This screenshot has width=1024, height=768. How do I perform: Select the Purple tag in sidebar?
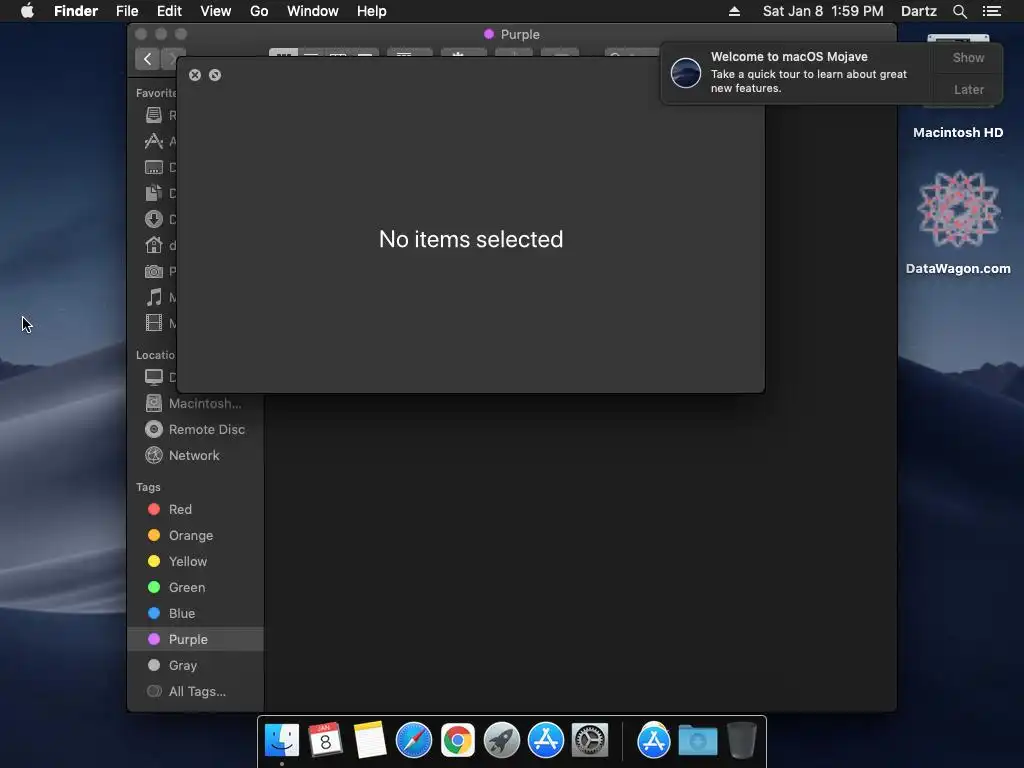click(x=195, y=639)
